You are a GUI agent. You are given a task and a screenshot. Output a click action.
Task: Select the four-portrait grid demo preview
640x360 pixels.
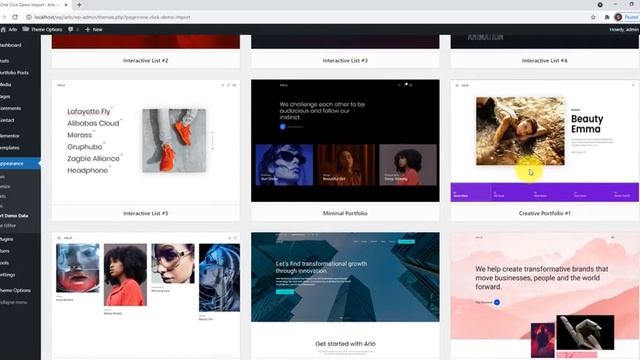pyautogui.click(x=146, y=296)
